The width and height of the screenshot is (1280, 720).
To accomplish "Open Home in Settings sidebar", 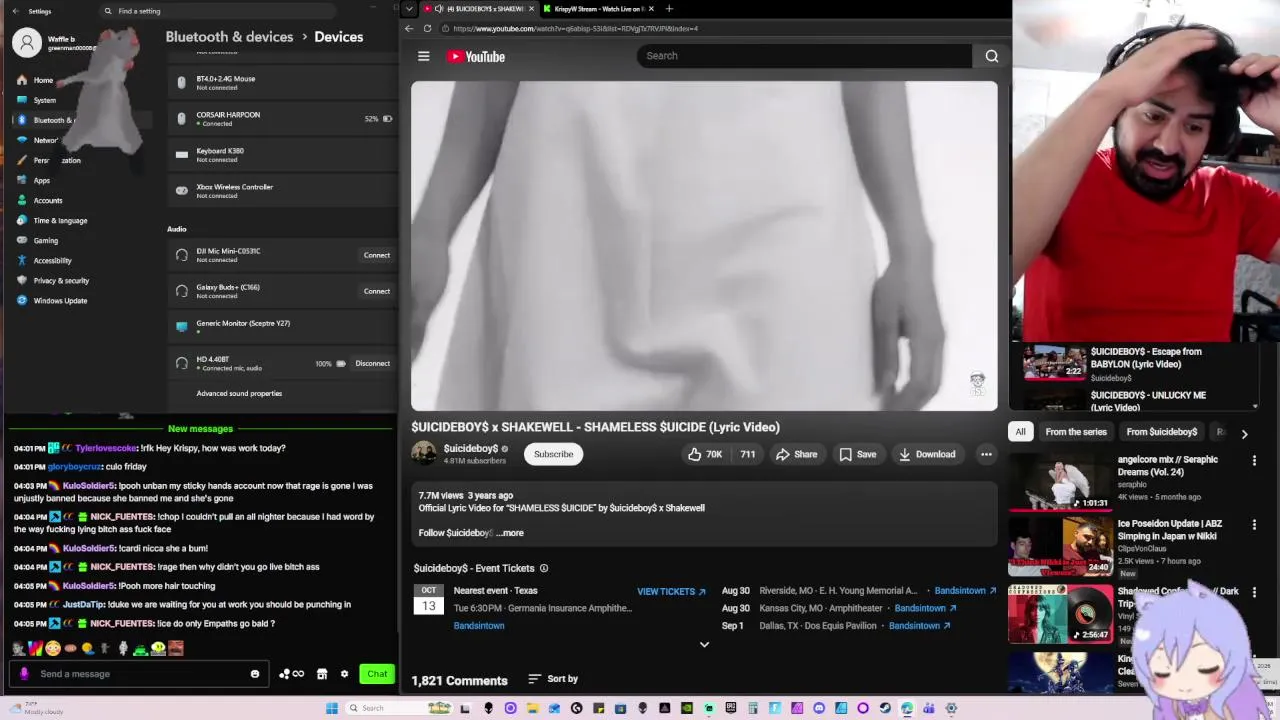I will pos(43,80).
